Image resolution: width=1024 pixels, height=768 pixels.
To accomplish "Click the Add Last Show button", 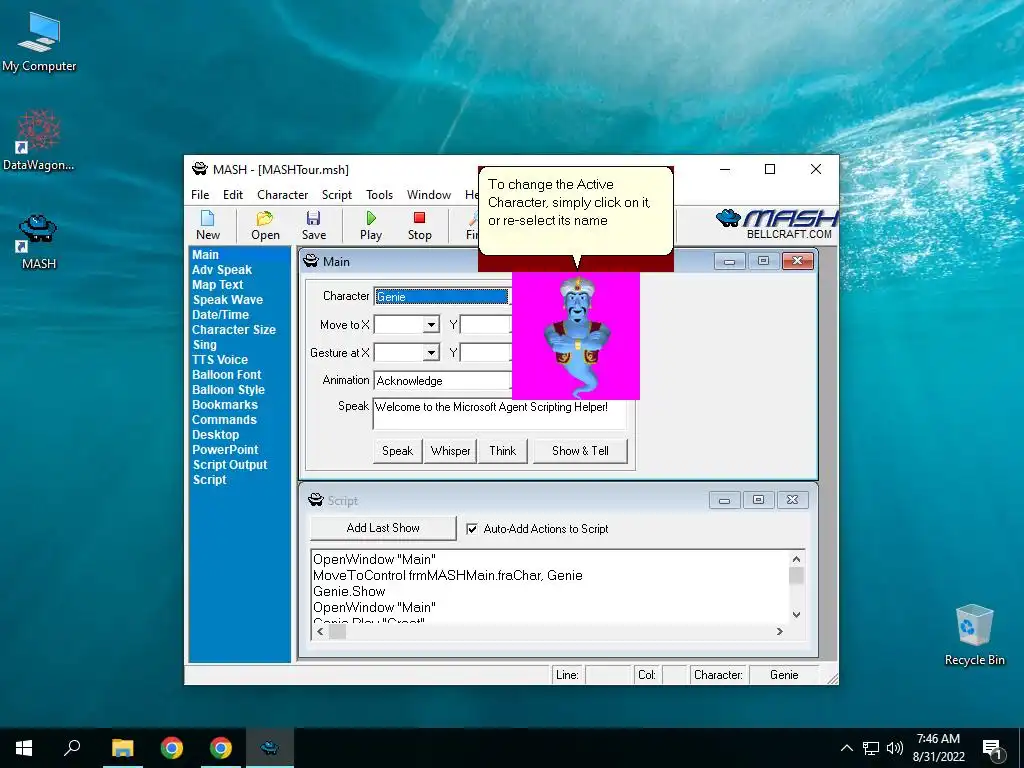I will [383, 528].
